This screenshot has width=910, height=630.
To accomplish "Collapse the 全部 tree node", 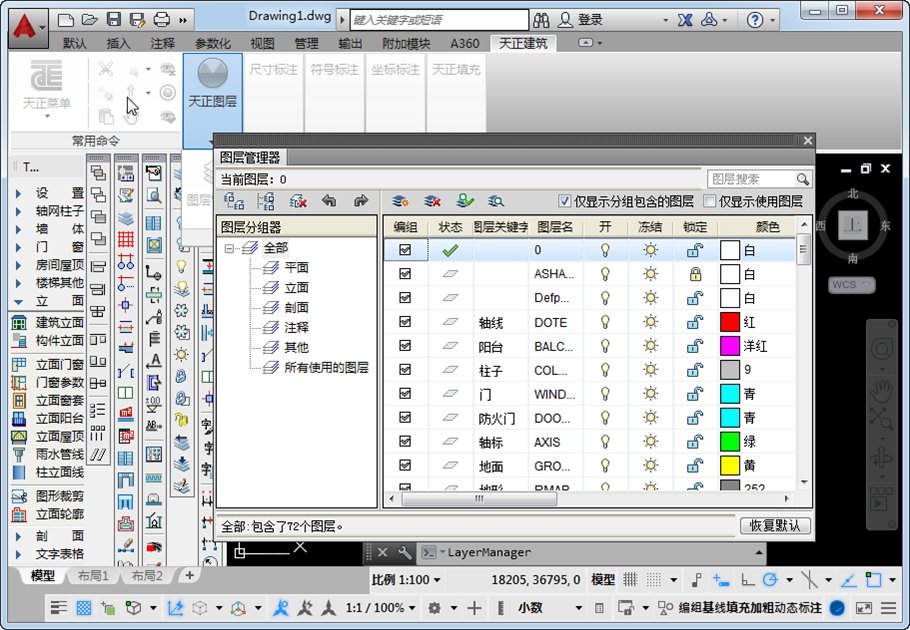I will 229,248.
